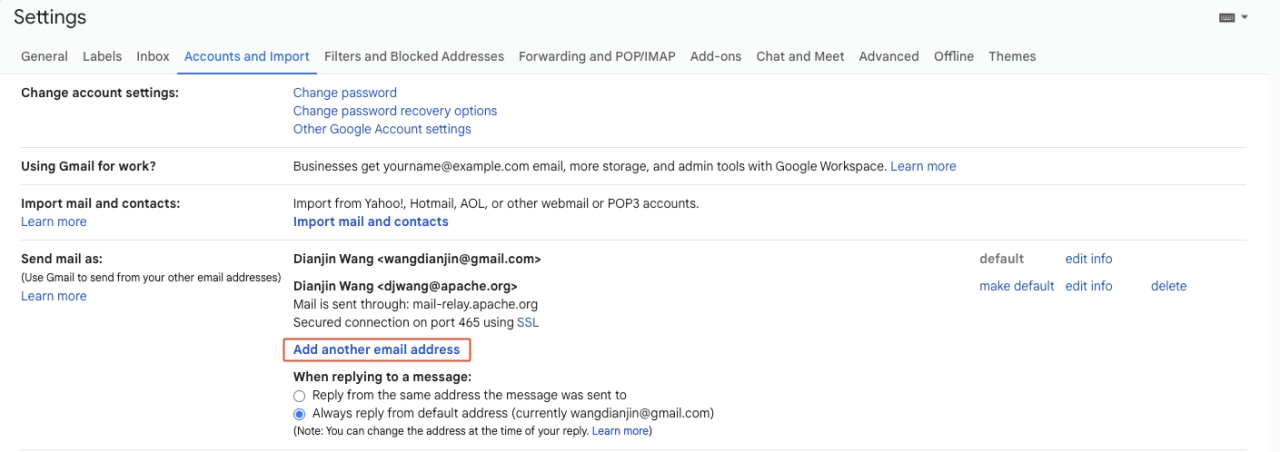Click the Change password link
The image size is (1280, 452).
coord(345,93)
